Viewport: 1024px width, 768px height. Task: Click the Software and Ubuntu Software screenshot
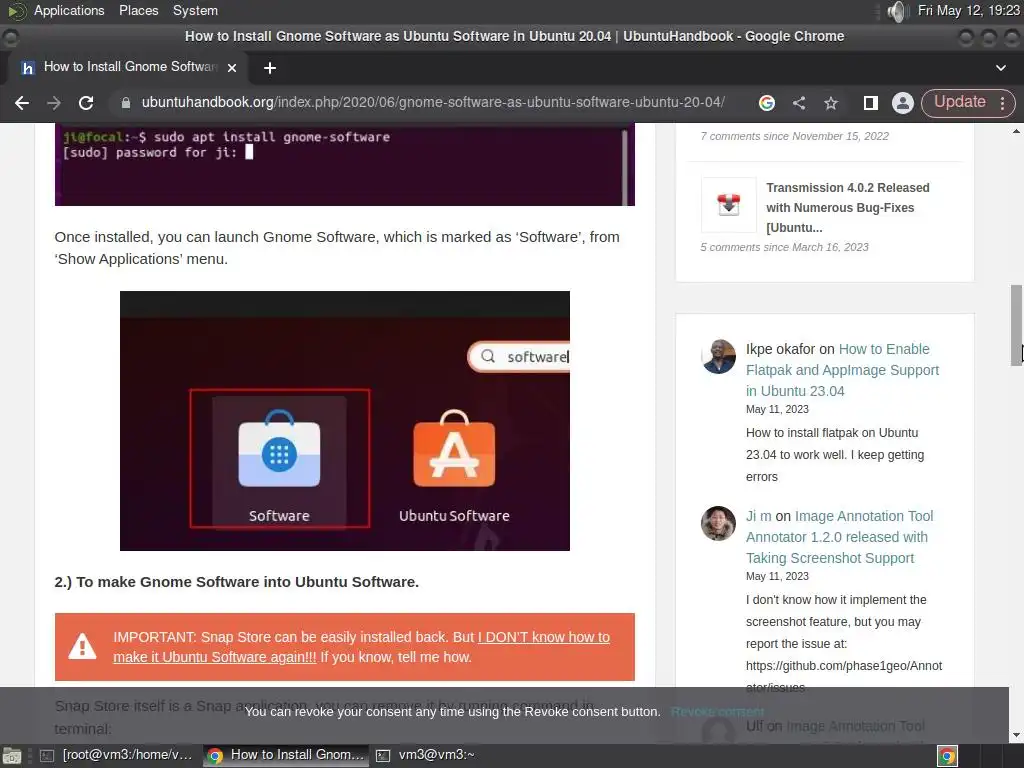345,421
